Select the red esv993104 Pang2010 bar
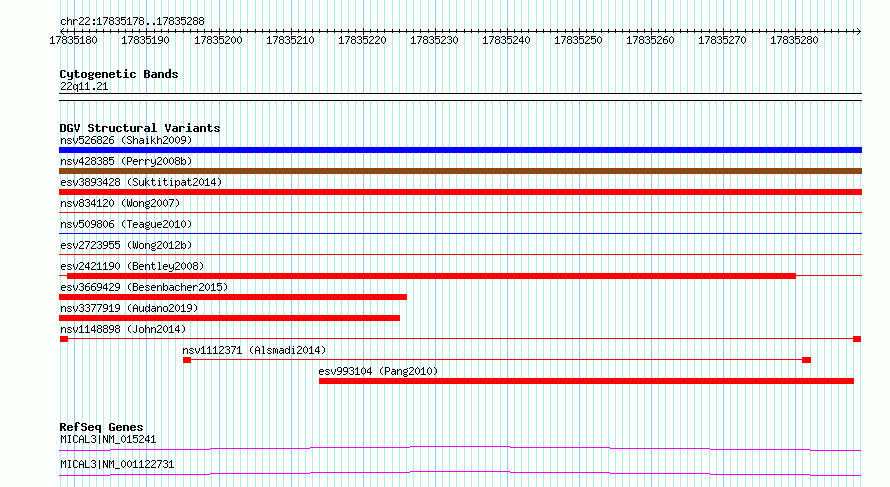The height and width of the screenshot is (487, 890). click(x=586, y=381)
